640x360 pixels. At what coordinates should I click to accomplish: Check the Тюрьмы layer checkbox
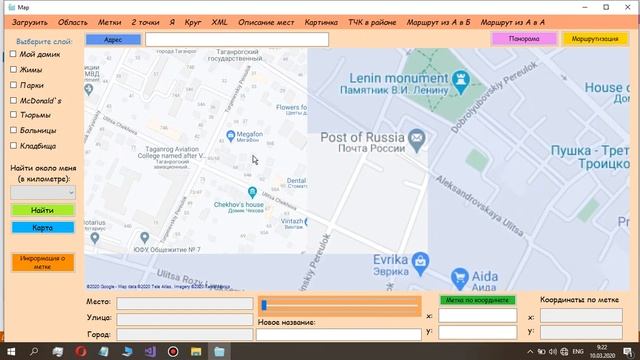[x=13, y=115]
